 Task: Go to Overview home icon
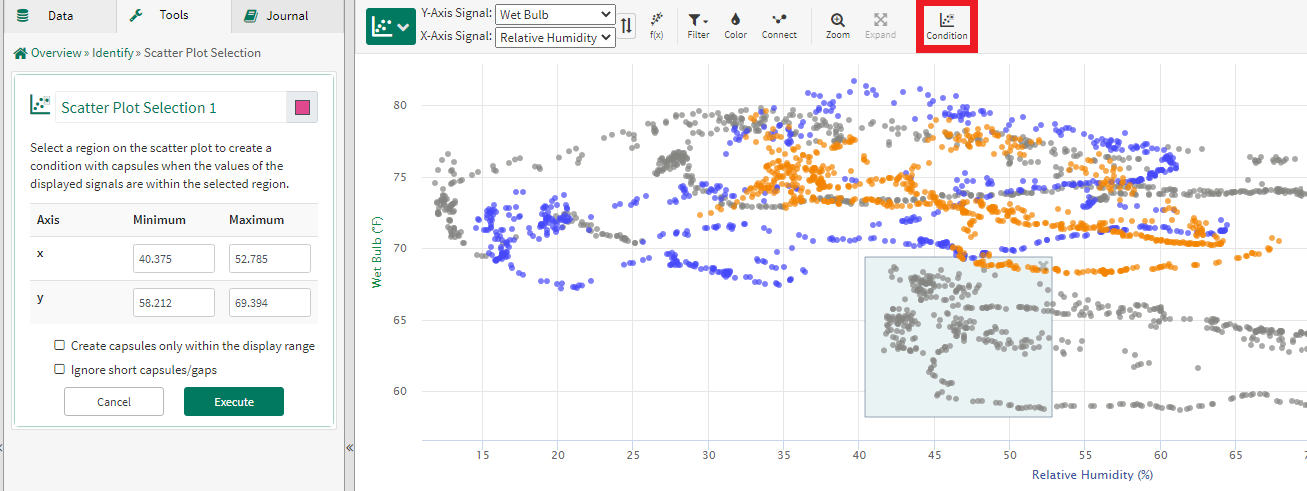click(20, 53)
